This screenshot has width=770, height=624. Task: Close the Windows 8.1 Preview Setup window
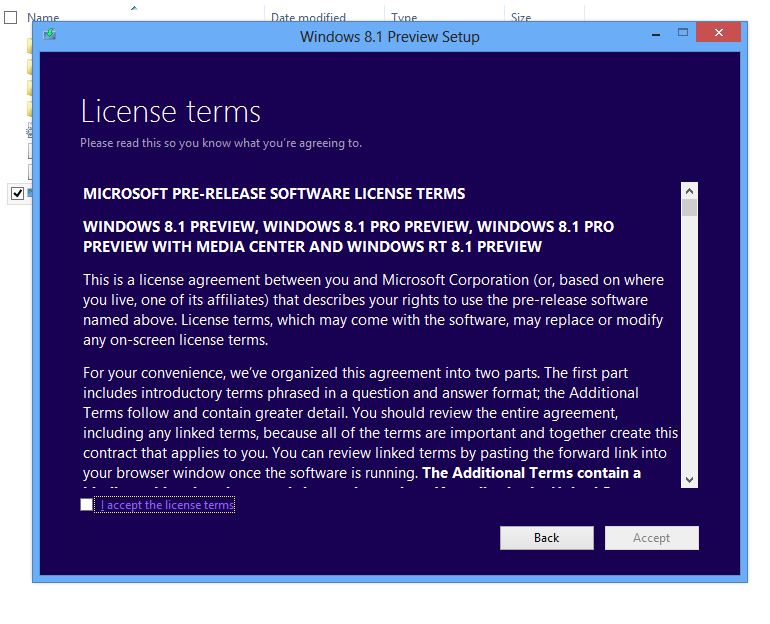click(x=718, y=32)
